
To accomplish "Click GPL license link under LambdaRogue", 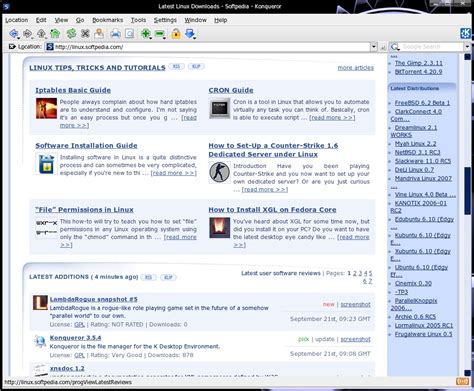I will [79, 324].
